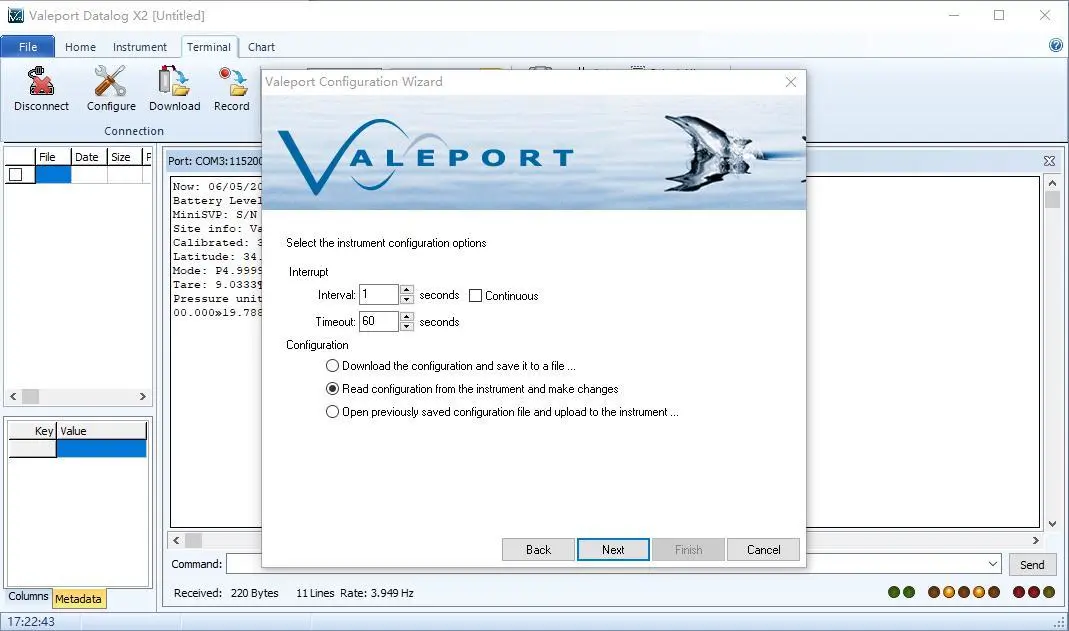
Task: Click Next in the configuration wizard
Action: click(x=613, y=550)
